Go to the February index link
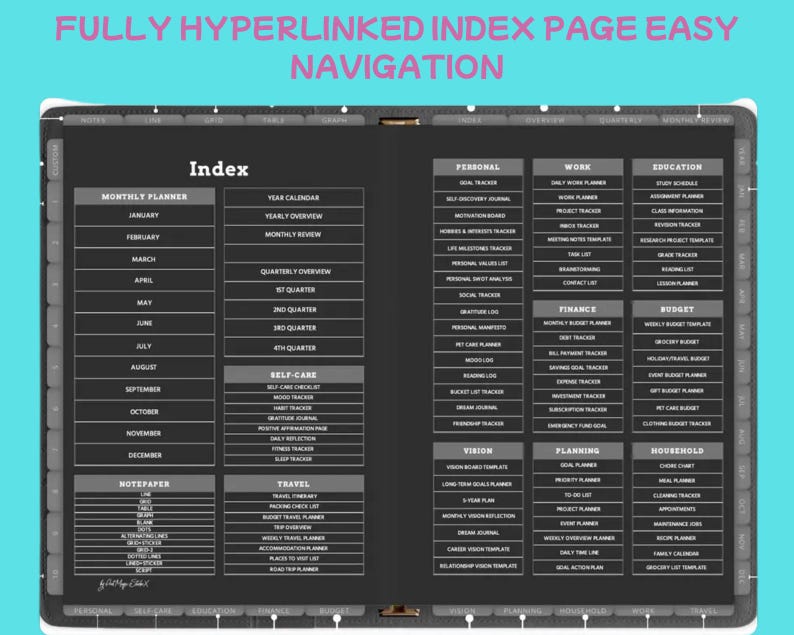This screenshot has width=794, height=635. (144, 237)
